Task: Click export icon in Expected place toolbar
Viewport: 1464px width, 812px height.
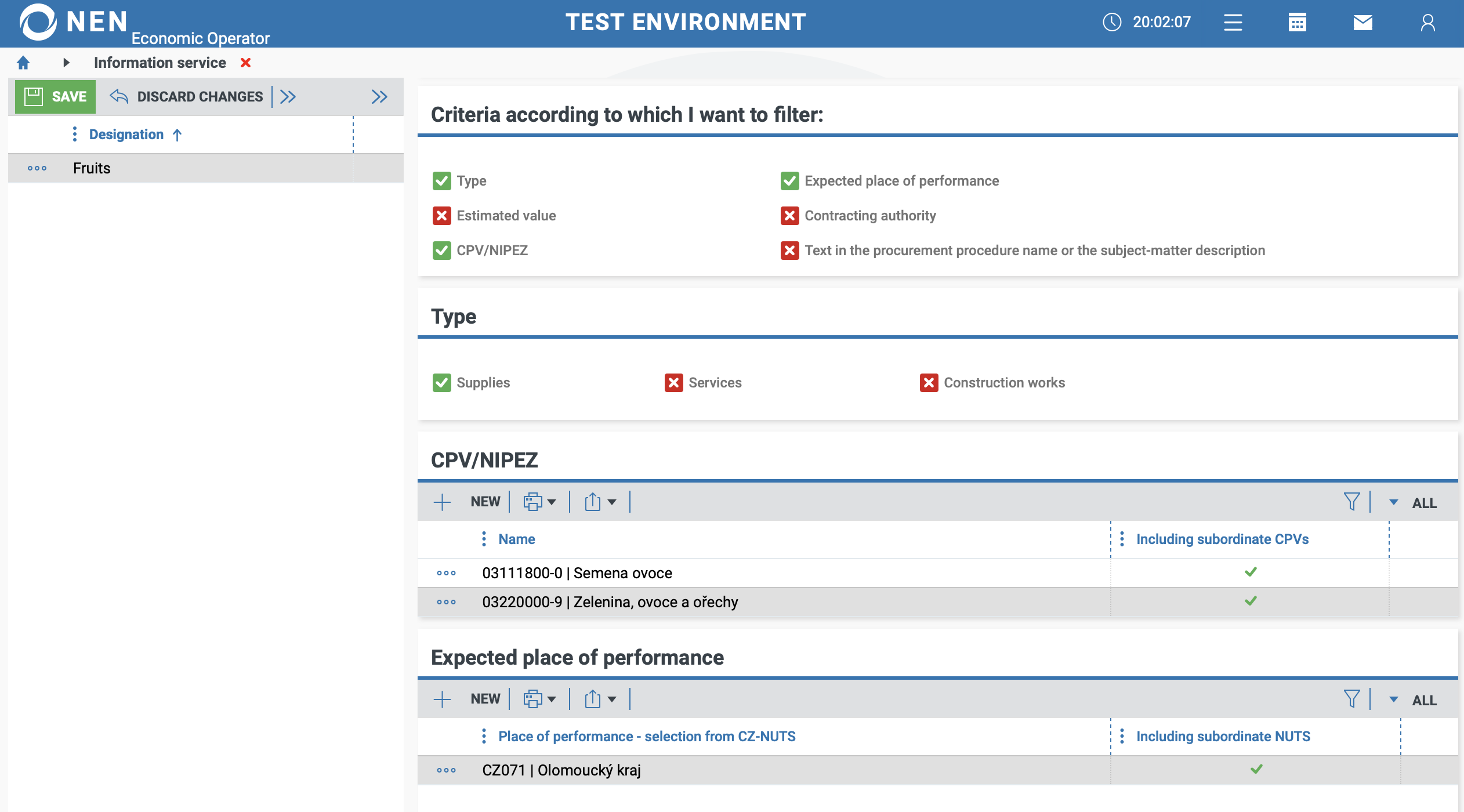Action: (593, 699)
